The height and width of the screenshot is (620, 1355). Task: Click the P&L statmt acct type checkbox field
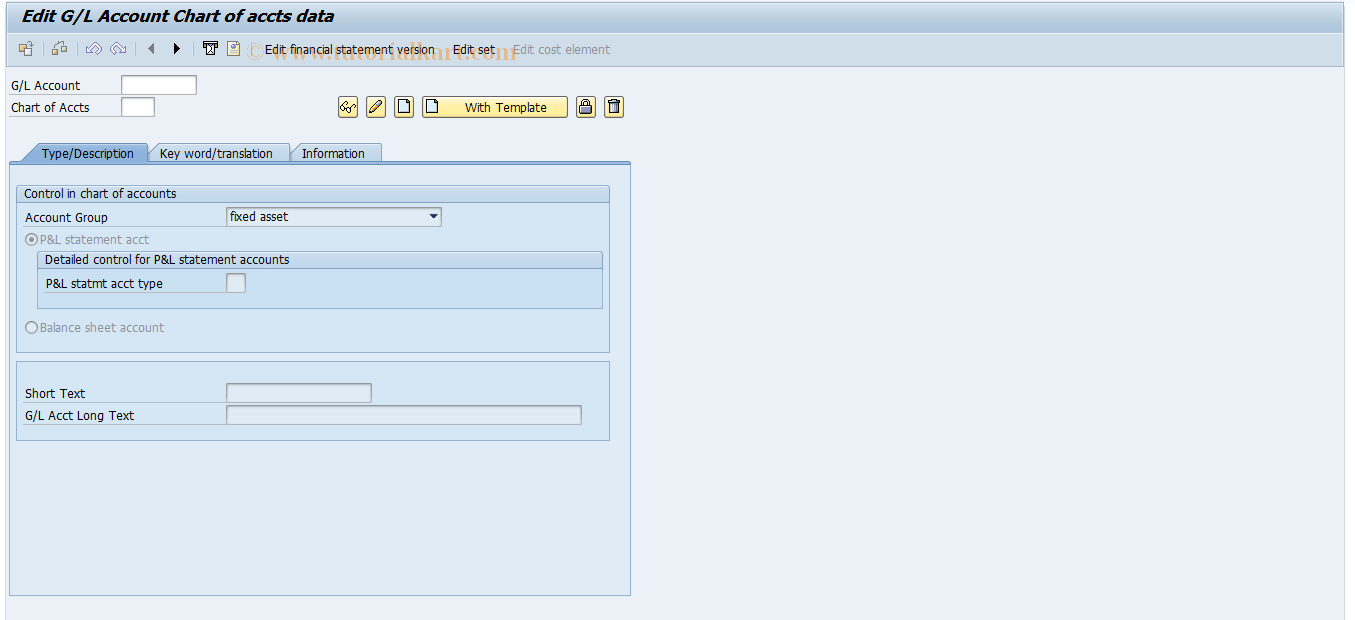[x=236, y=283]
